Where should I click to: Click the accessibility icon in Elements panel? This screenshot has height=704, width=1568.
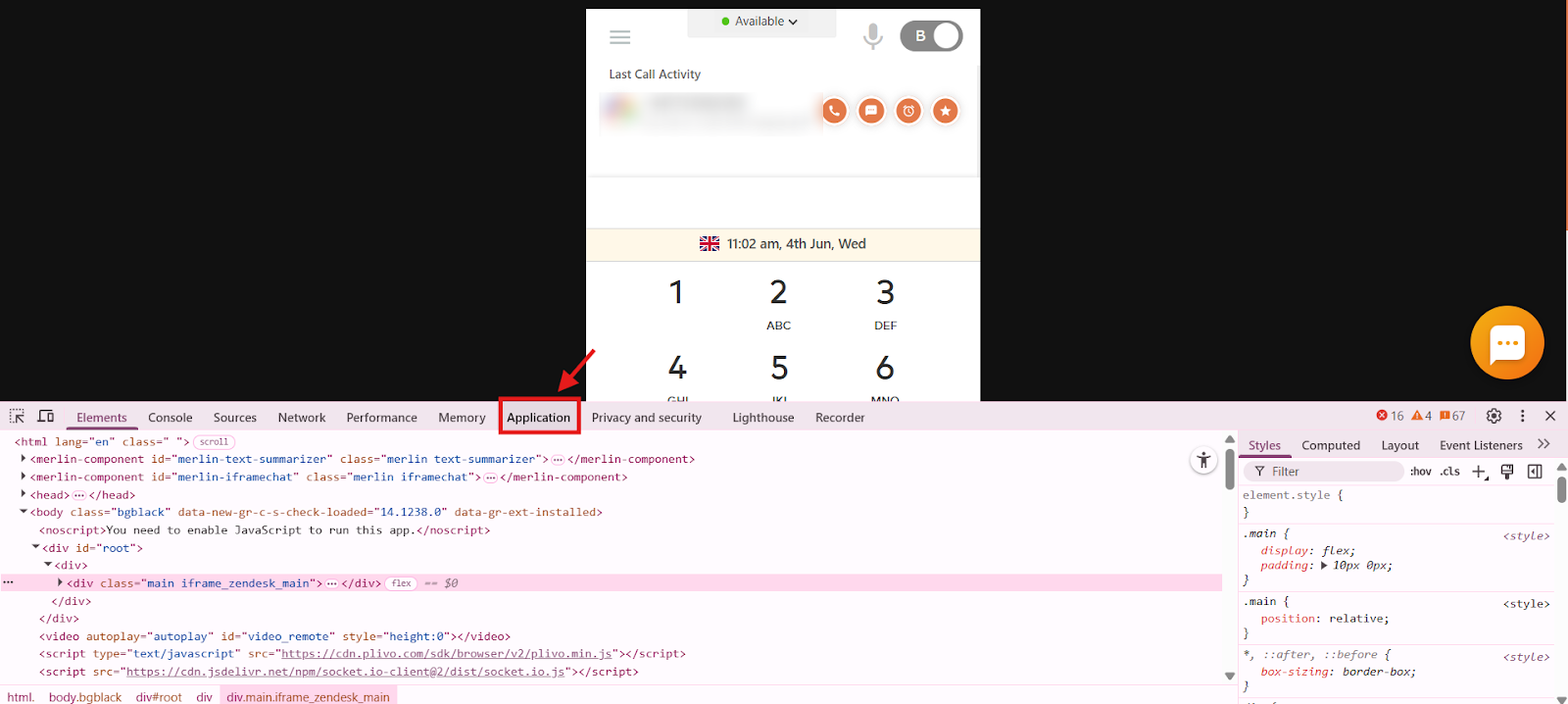click(1203, 460)
